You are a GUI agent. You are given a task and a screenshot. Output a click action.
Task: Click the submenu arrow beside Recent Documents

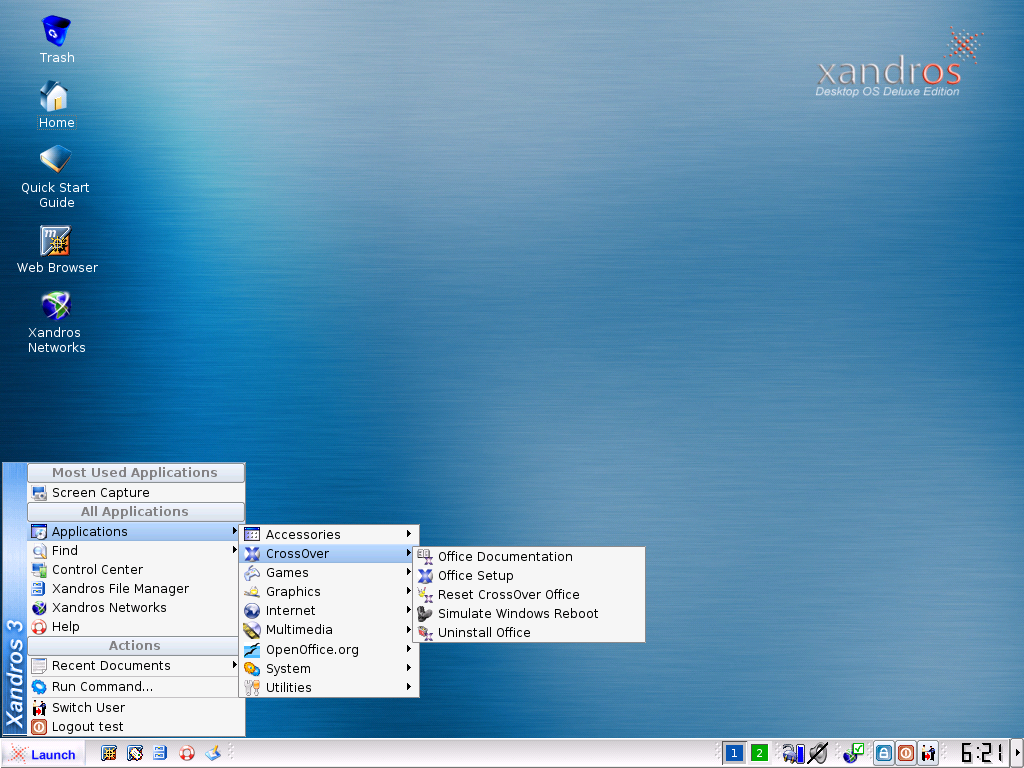(234, 665)
